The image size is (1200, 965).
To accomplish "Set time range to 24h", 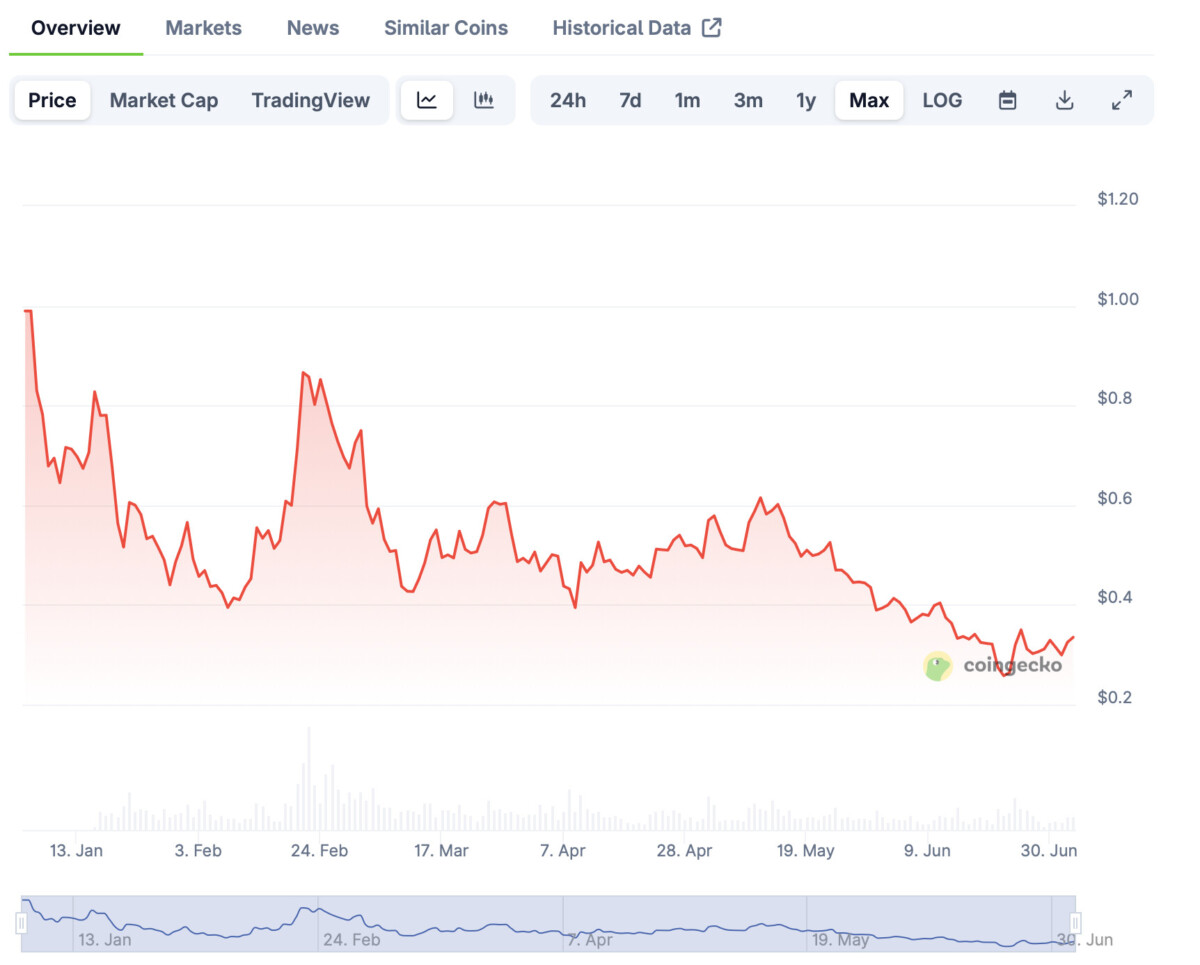I will (x=568, y=100).
